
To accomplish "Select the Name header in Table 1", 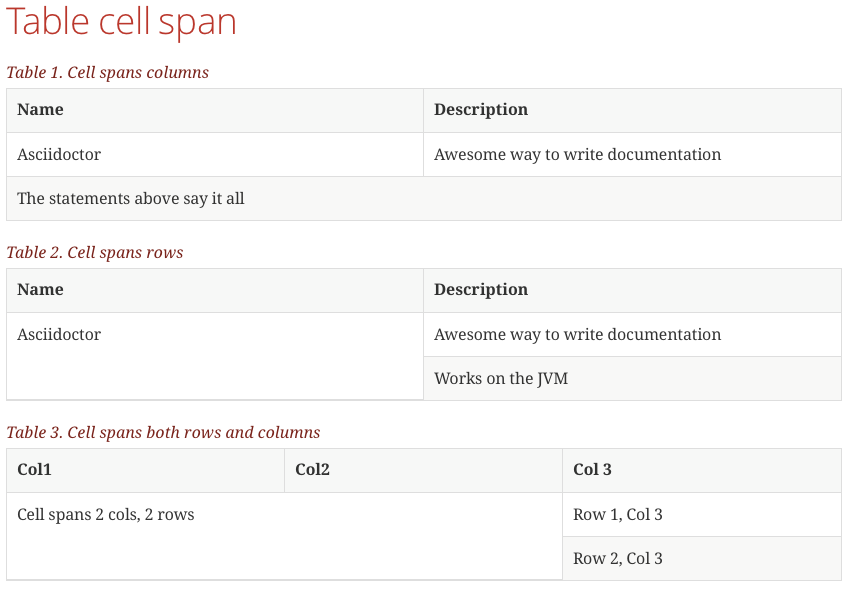I will tap(40, 110).
